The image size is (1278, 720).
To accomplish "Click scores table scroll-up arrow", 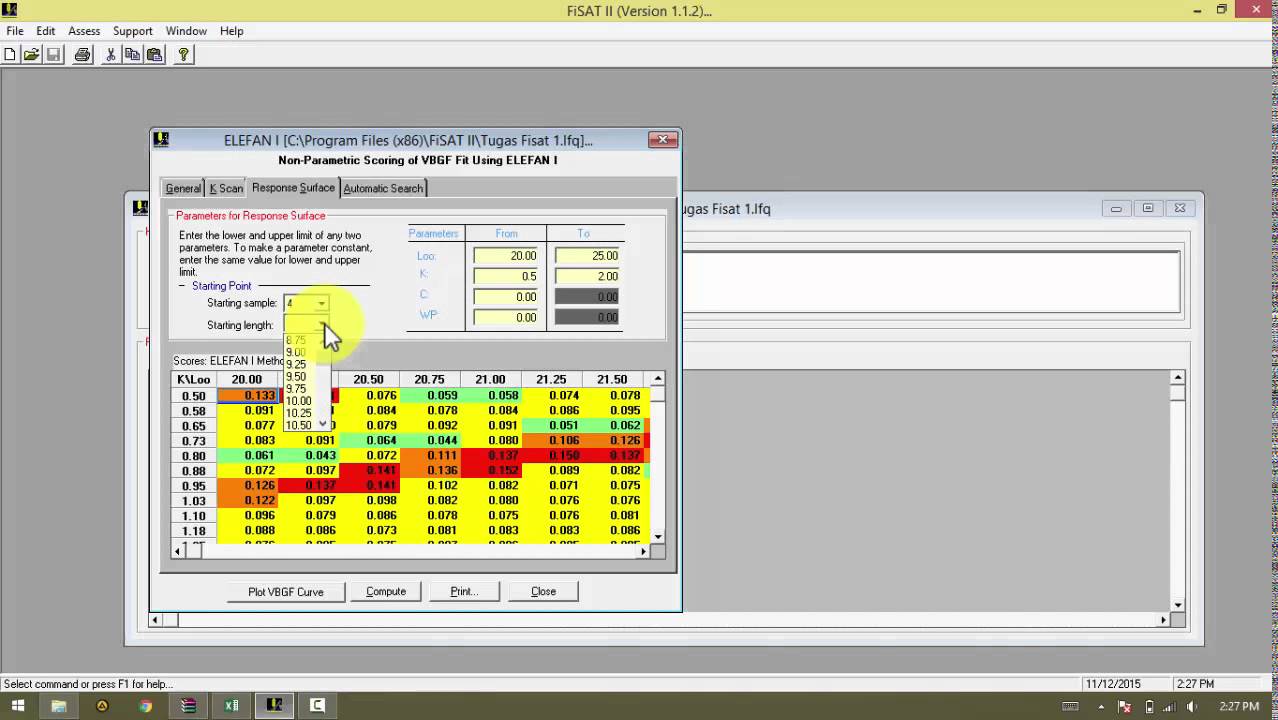I will pos(657,379).
